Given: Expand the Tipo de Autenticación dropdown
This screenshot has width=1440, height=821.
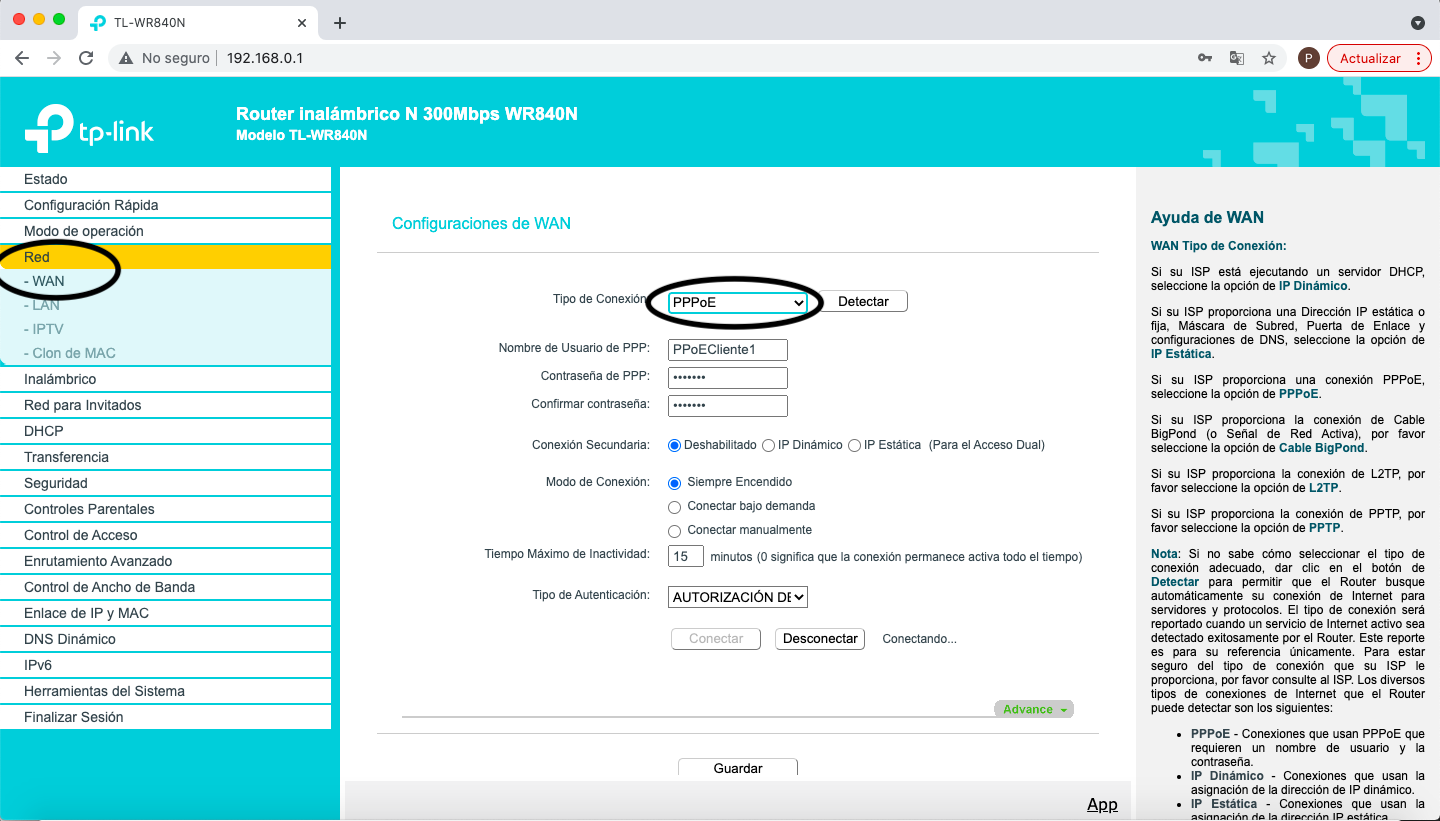Looking at the screenshot, I should (738, 597).
